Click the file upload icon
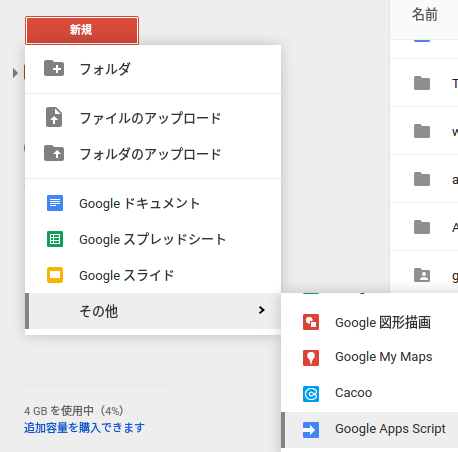This screenshot has width=458, height=452. click(x=54, y=117)
